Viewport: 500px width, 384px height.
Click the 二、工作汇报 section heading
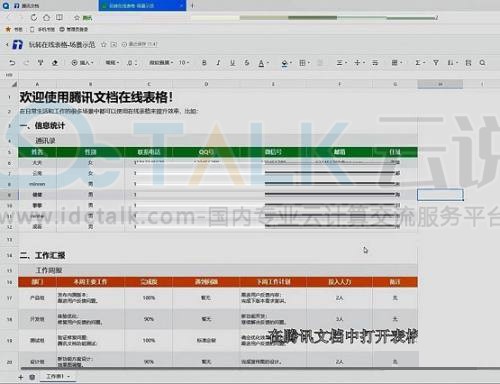point(42,256)
